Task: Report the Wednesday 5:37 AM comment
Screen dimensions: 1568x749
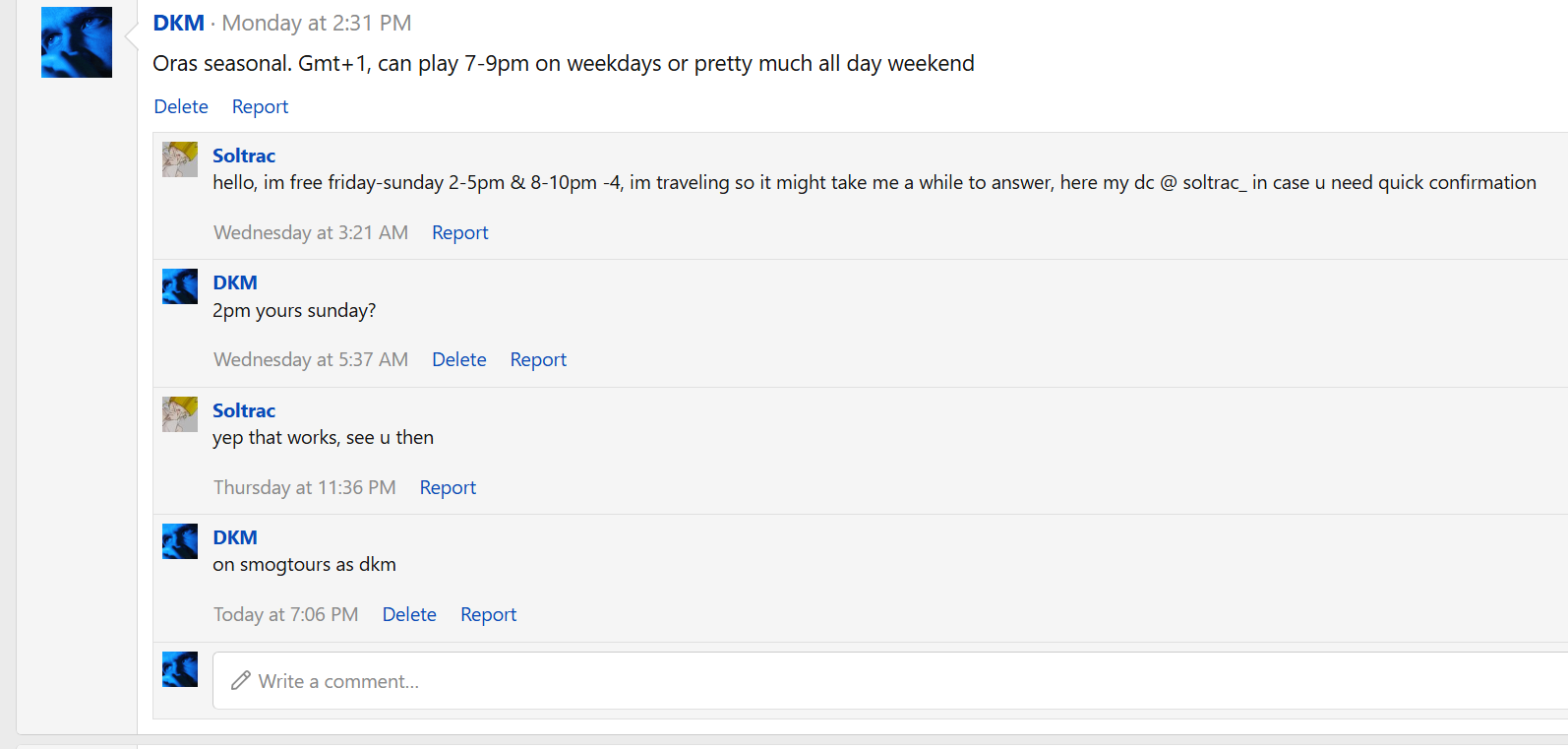Action: [538, 359]
